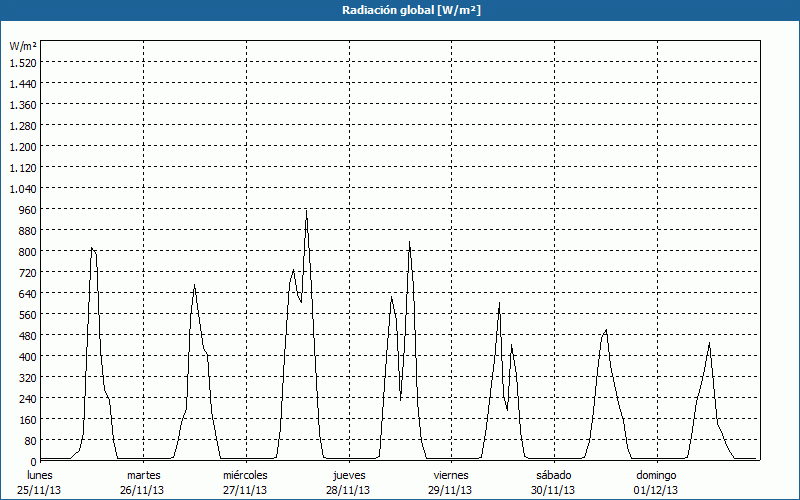Select the 'jueves' day label

(349, 475)
